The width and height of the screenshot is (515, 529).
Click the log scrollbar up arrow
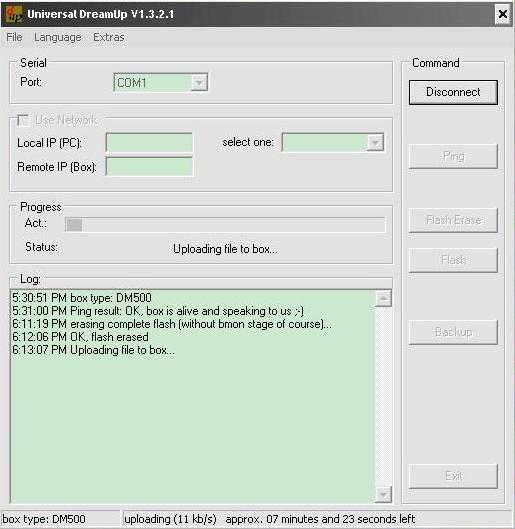click(383, 298)
